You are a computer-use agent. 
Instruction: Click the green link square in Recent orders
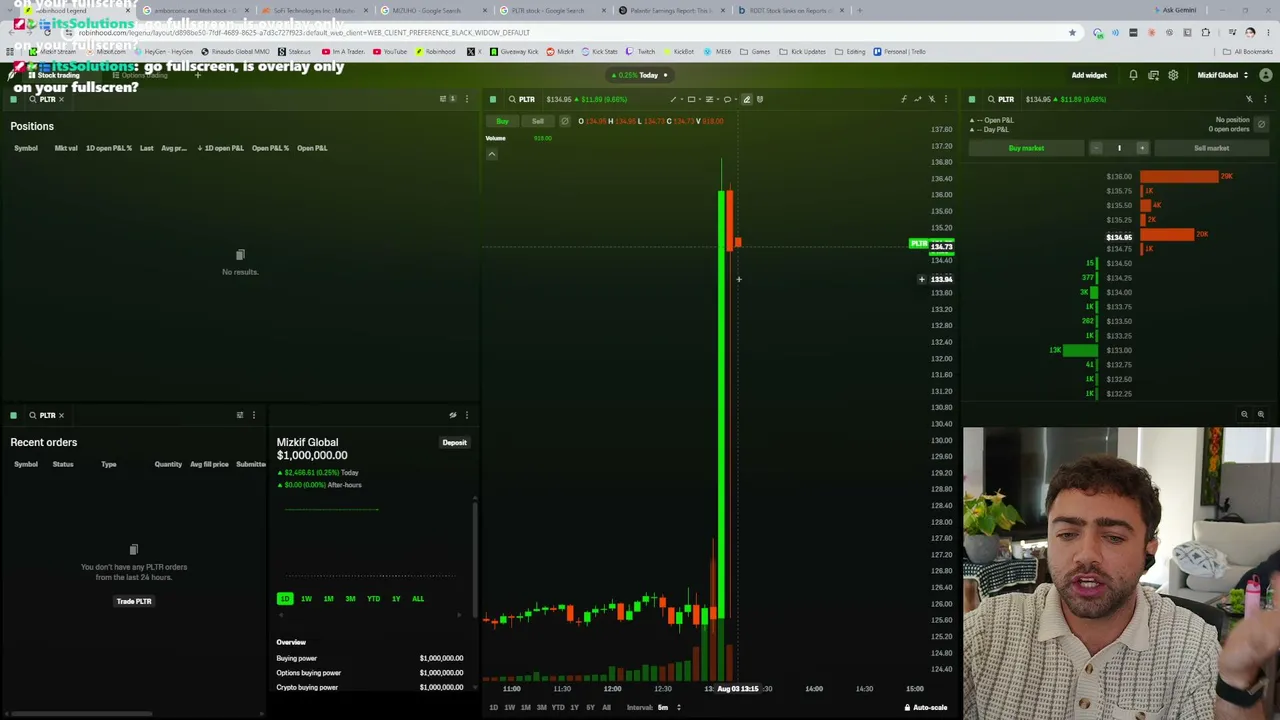pos(13,415)
